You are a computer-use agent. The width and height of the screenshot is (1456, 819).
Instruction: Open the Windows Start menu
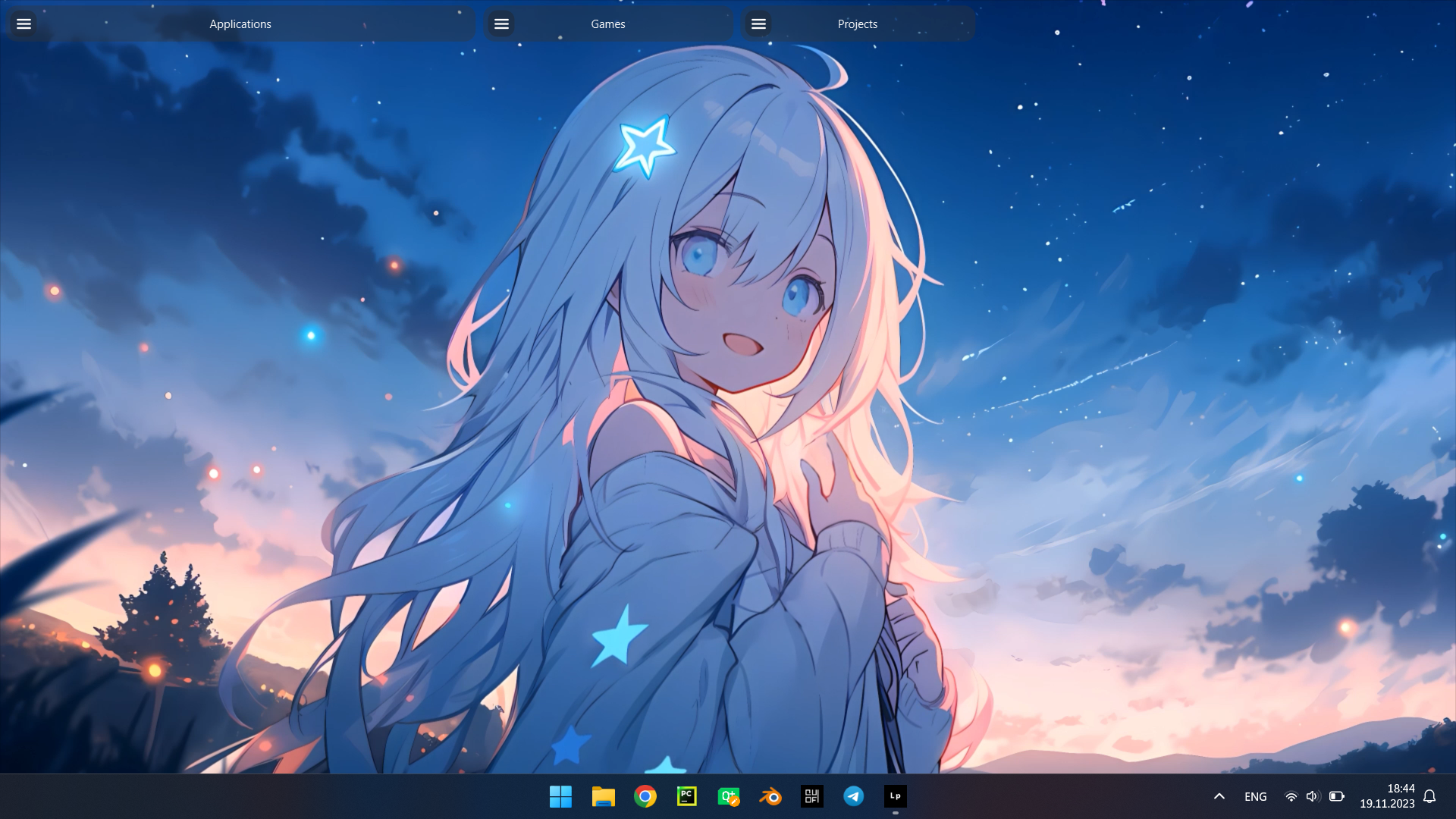560,796
